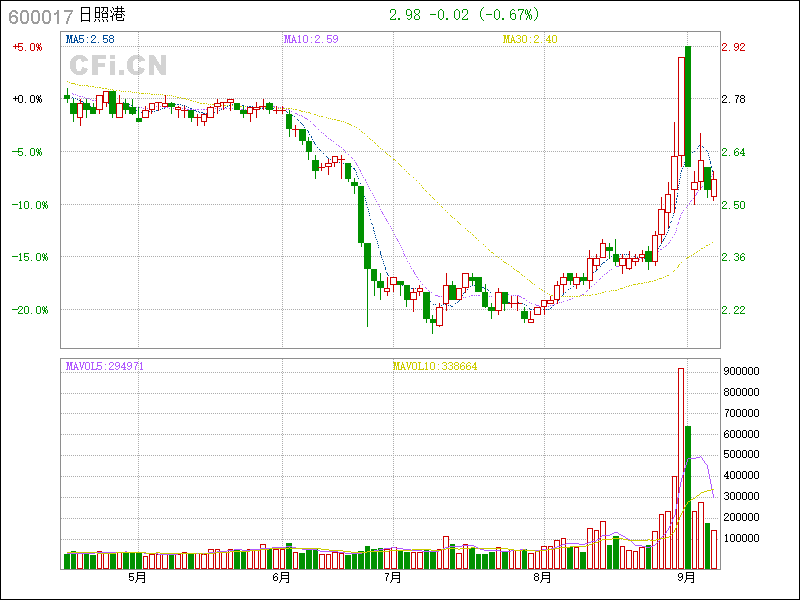The height and width of the screenshot is (600, 800).
Task: Select the 9月 time axis label
Action: (x=686, y=577)
